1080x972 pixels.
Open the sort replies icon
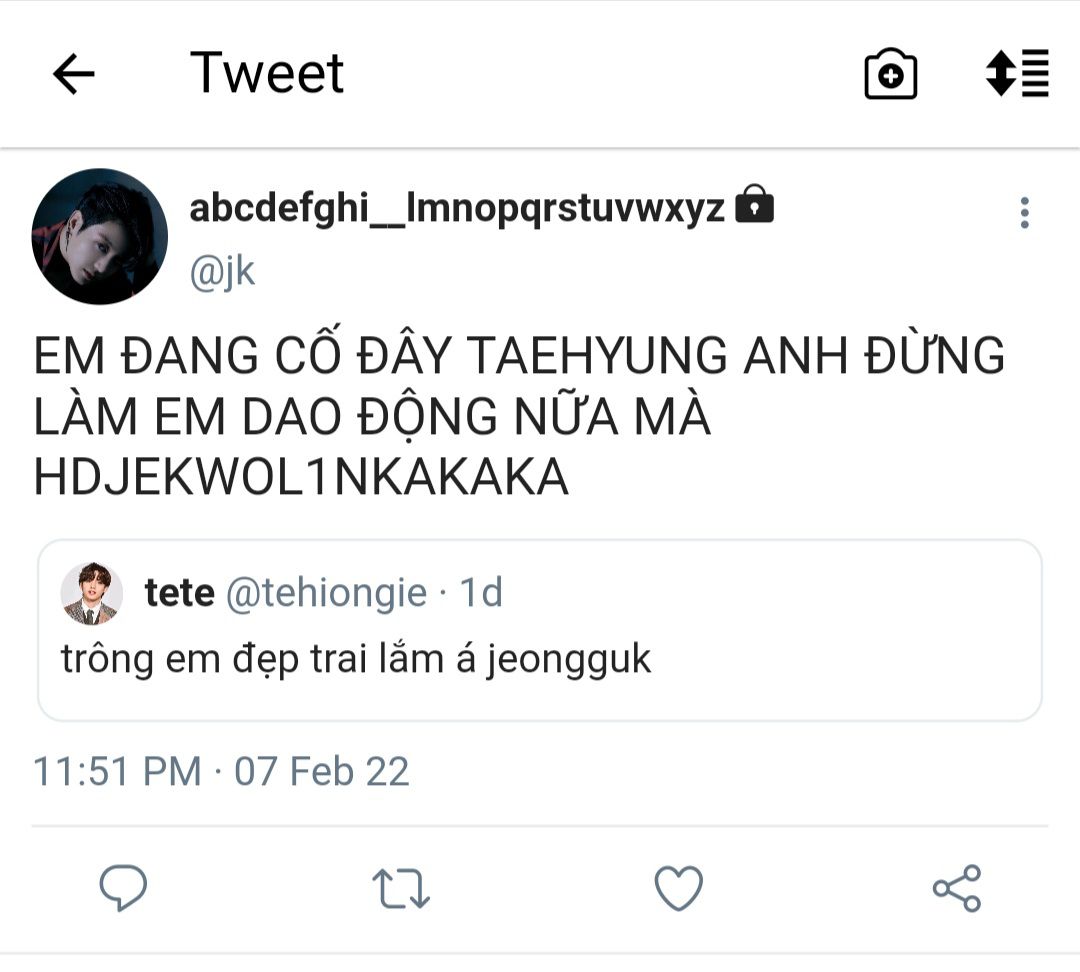point(1017,74)
